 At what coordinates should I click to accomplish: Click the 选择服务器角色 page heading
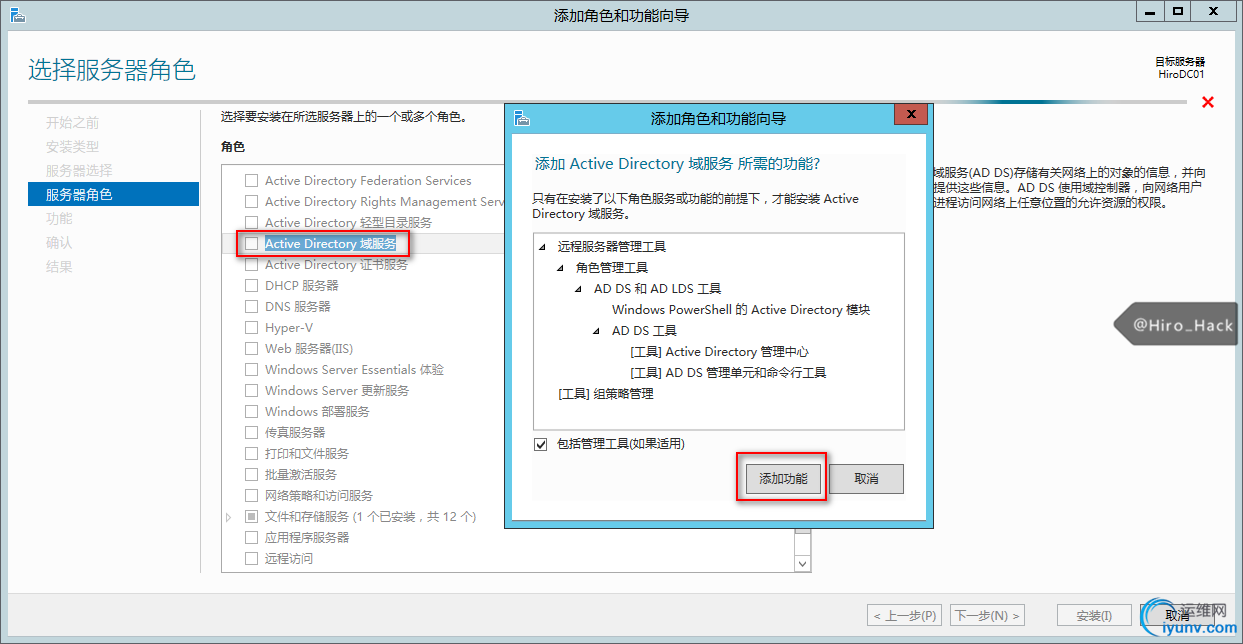tap(112, 70)
